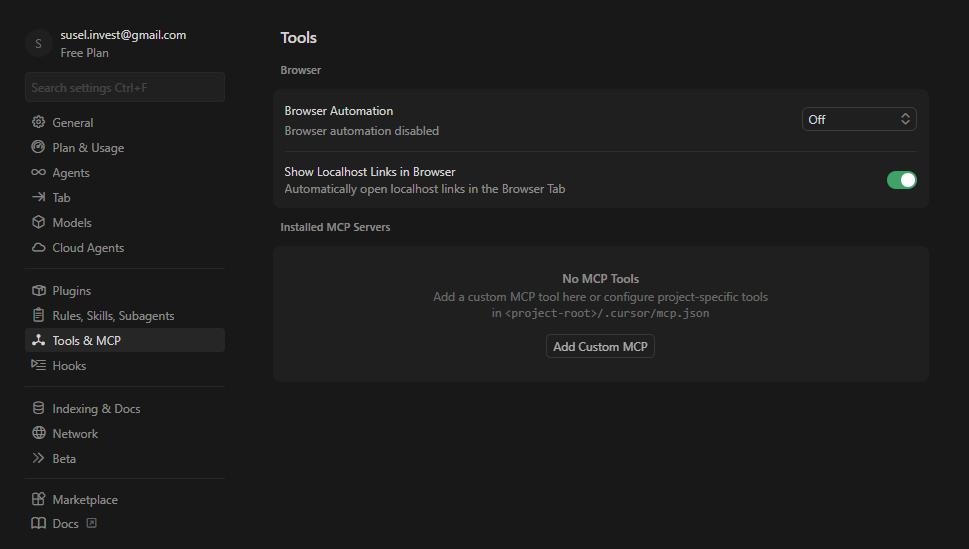Disable Show Localhost Links in Browser toggle
Screen dimensions: 969x549
tap(901, 180)
